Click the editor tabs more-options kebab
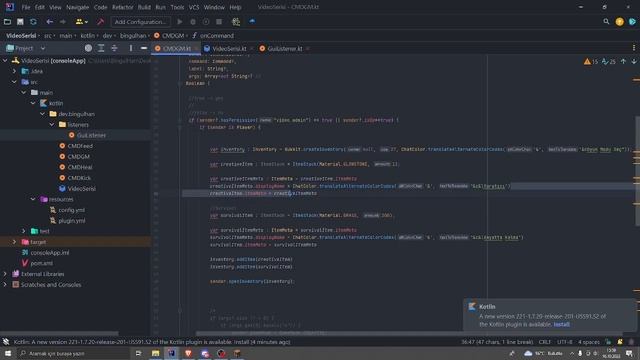The height and width of the screenshot is (360, 640). 634,48
